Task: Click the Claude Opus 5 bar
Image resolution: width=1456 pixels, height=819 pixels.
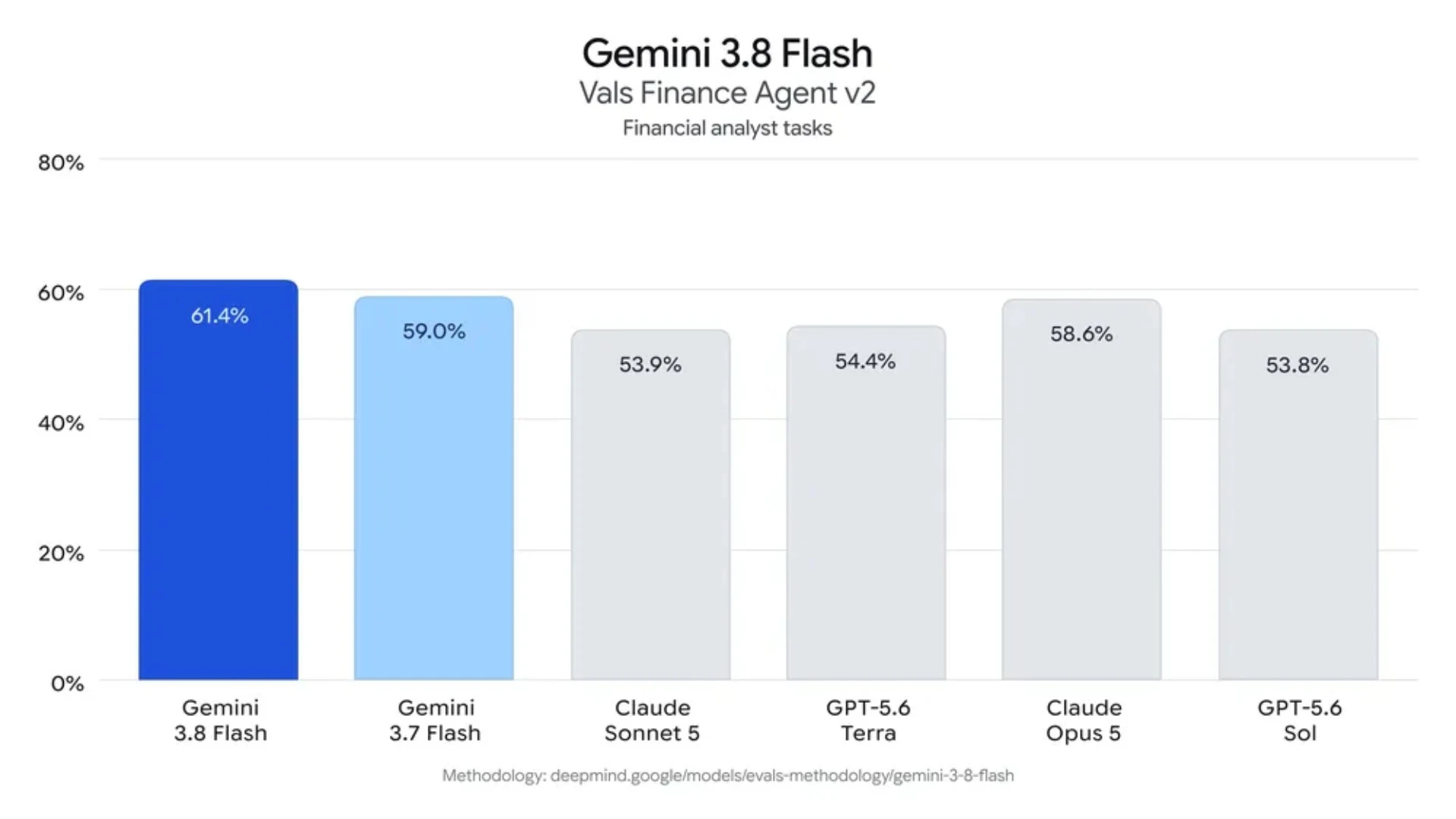Action: pyautogui.click(x=1081, y=489)
